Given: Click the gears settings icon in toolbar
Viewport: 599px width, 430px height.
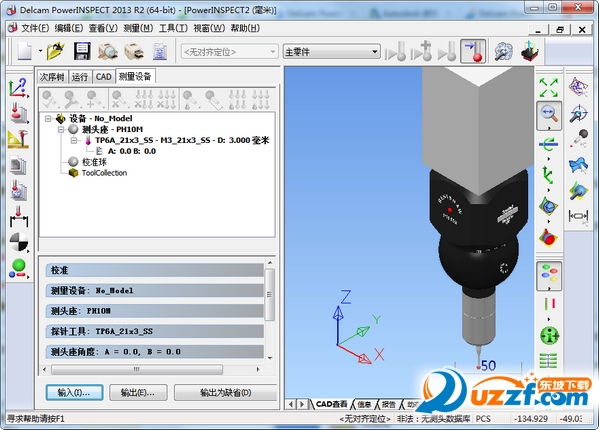Looking at the screenshot, I should 503,51.
